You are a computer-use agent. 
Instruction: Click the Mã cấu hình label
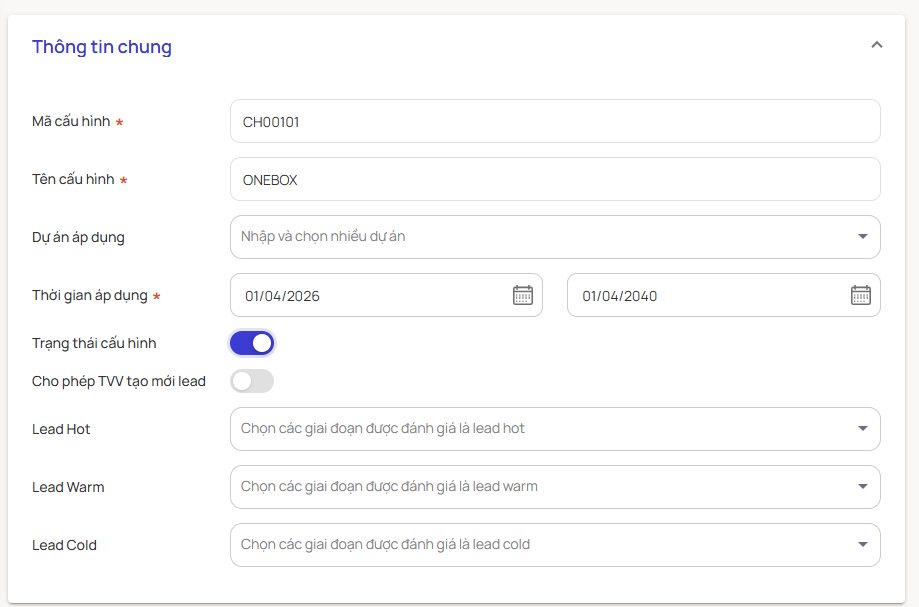pyautogui.click(x=71, y=121)
